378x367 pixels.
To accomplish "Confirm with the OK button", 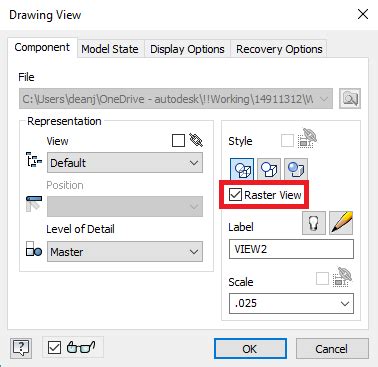I will 250,349.
